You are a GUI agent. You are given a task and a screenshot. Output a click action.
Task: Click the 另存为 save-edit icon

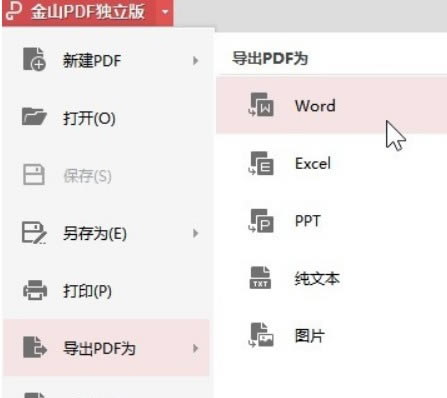coord(34,232)
